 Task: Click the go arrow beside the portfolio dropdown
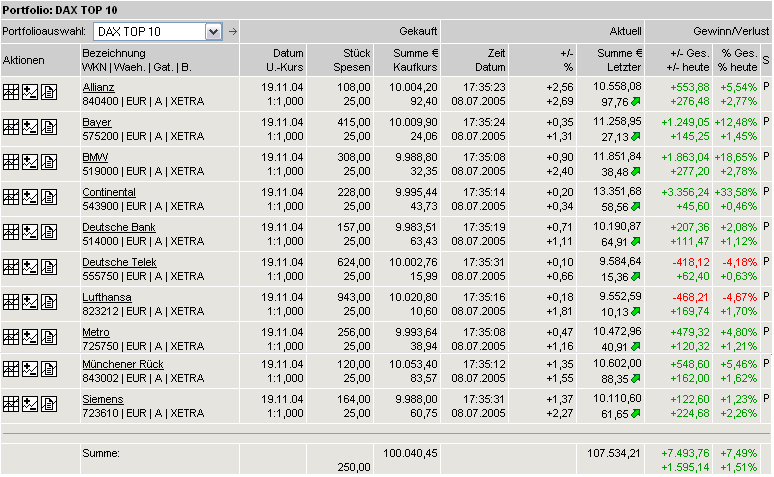click(233, 31)
